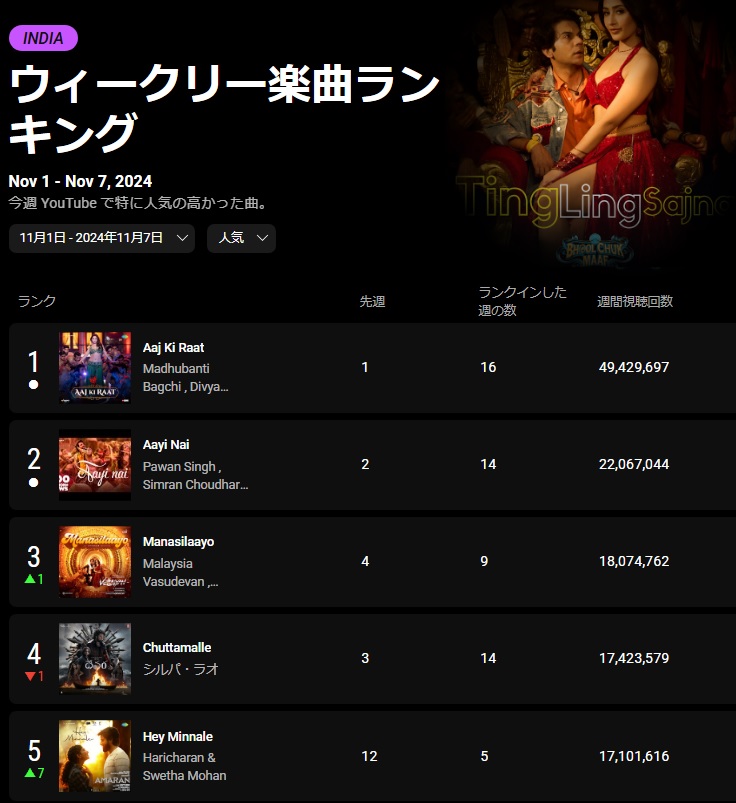This screenshot has height=803, width=736.
Task: Open the Manasilaayo cover thumbnail
Action: 95,562
